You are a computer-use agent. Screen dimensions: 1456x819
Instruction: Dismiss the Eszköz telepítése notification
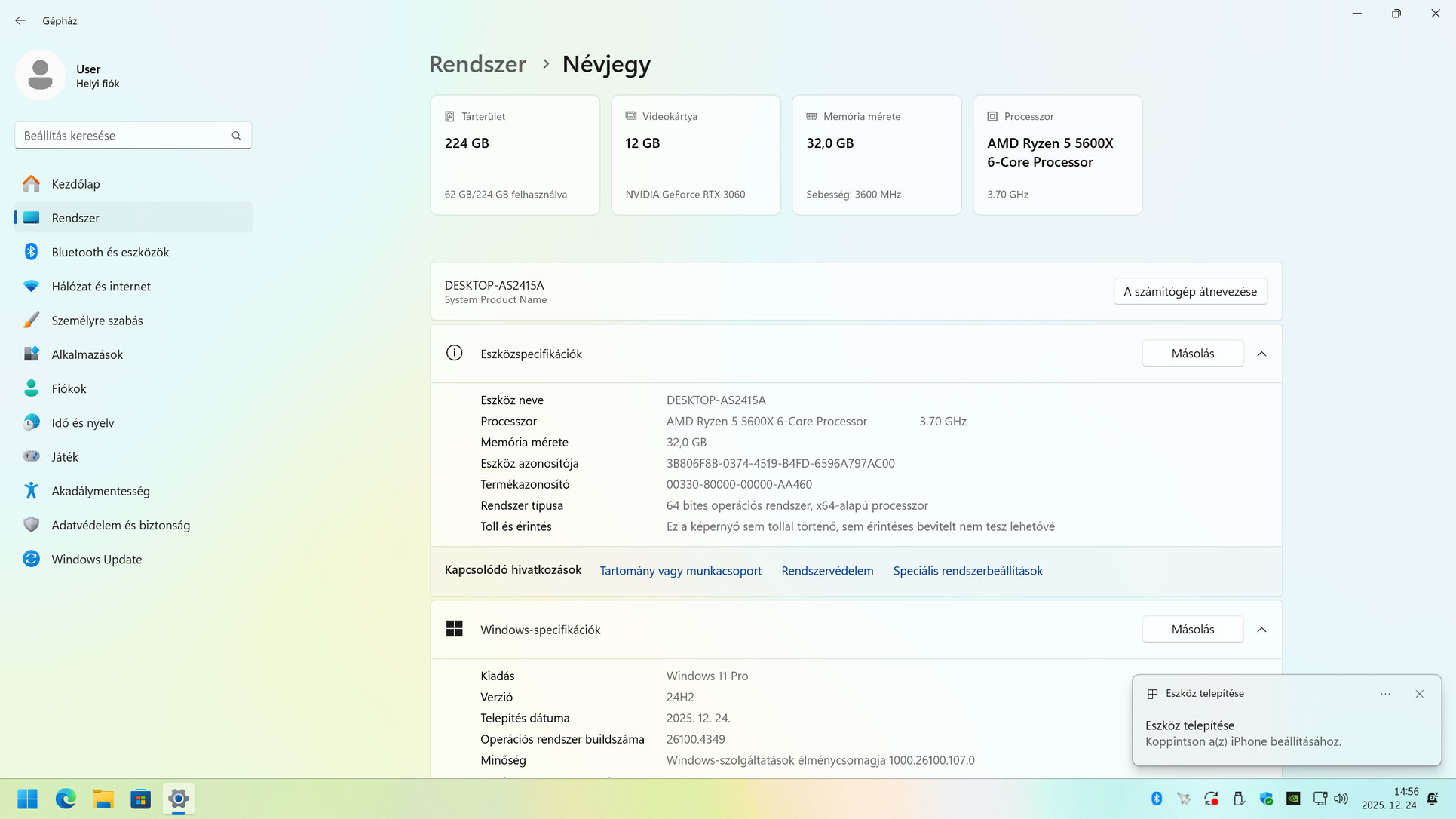1419,694
